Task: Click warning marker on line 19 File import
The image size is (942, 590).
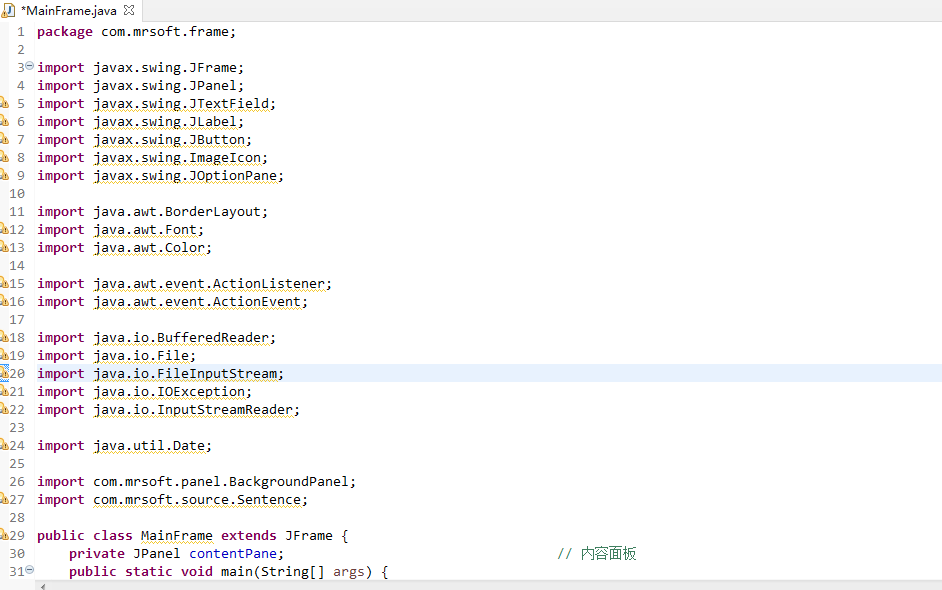Action: (4, 355)
